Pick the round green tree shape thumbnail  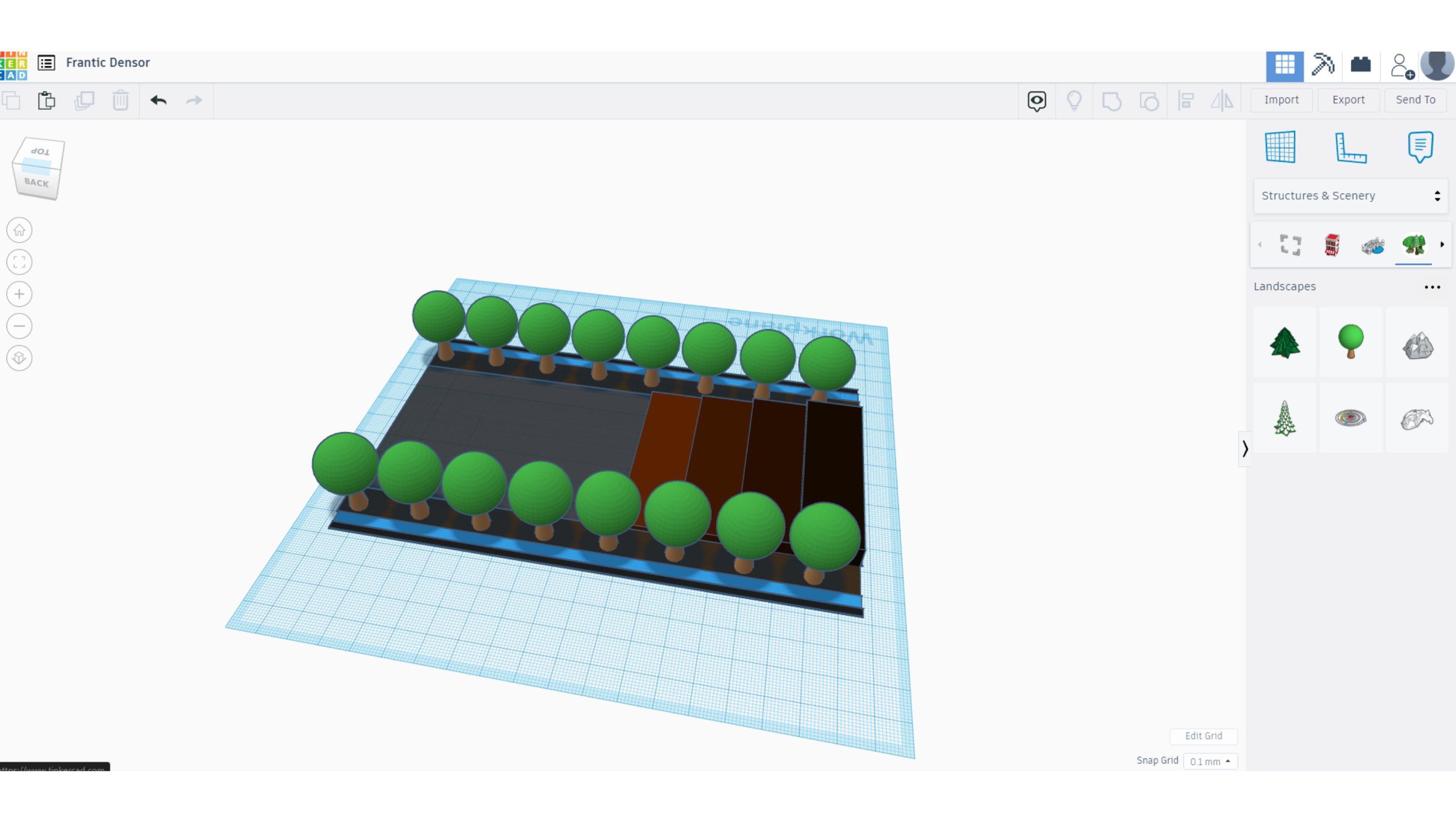pyautogui.click(x=1351, y=342)
